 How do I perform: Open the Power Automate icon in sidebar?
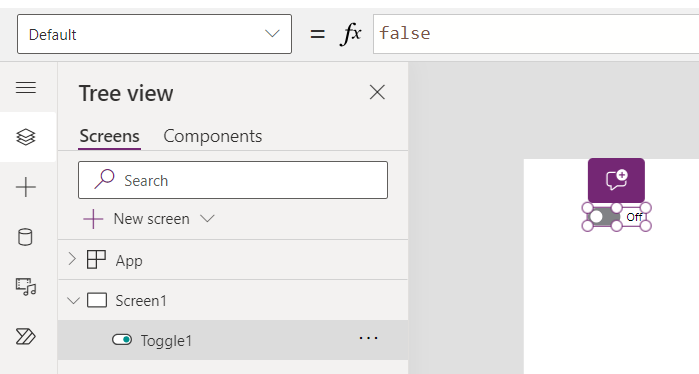(x=26, y=337)
